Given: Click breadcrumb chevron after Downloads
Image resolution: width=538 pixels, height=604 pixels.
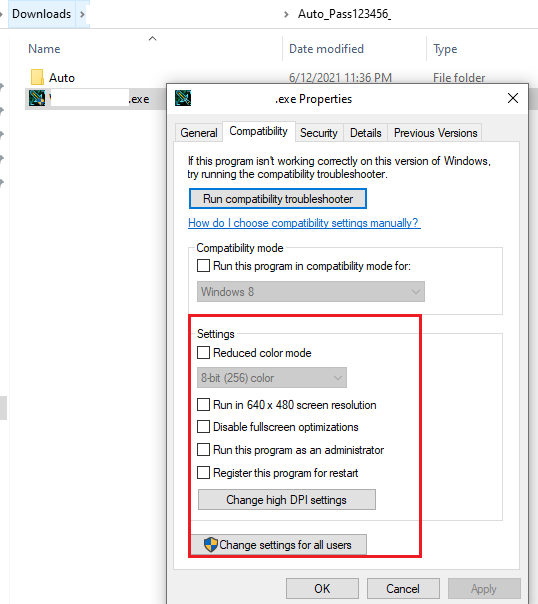Looking at the screenshot, I should click(x=82, y=14).
